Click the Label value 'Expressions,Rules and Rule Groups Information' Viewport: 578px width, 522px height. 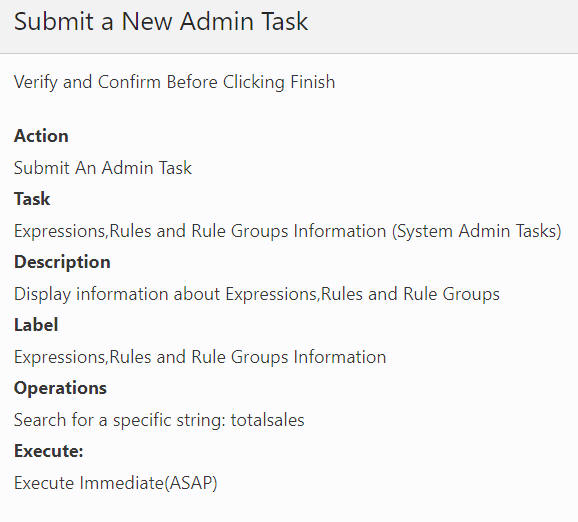(200, 357)
